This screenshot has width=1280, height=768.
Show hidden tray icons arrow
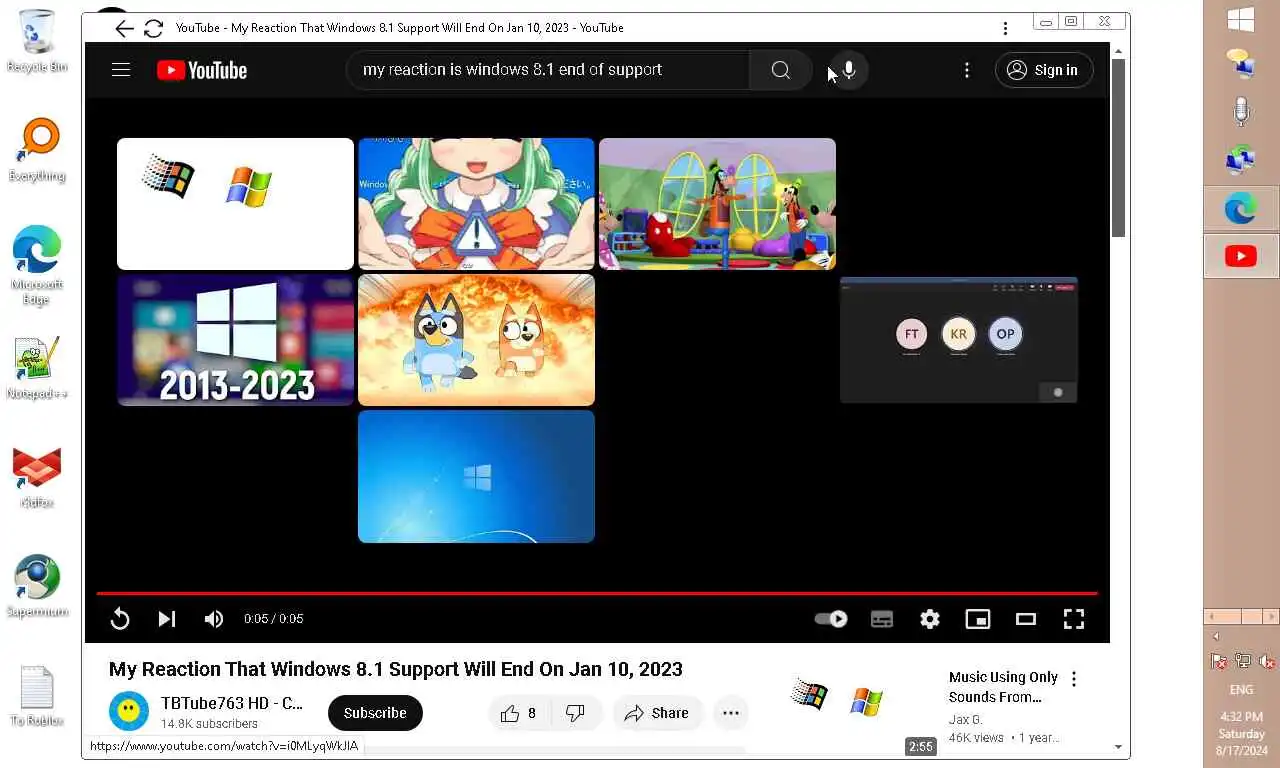tap(1216, 637)
